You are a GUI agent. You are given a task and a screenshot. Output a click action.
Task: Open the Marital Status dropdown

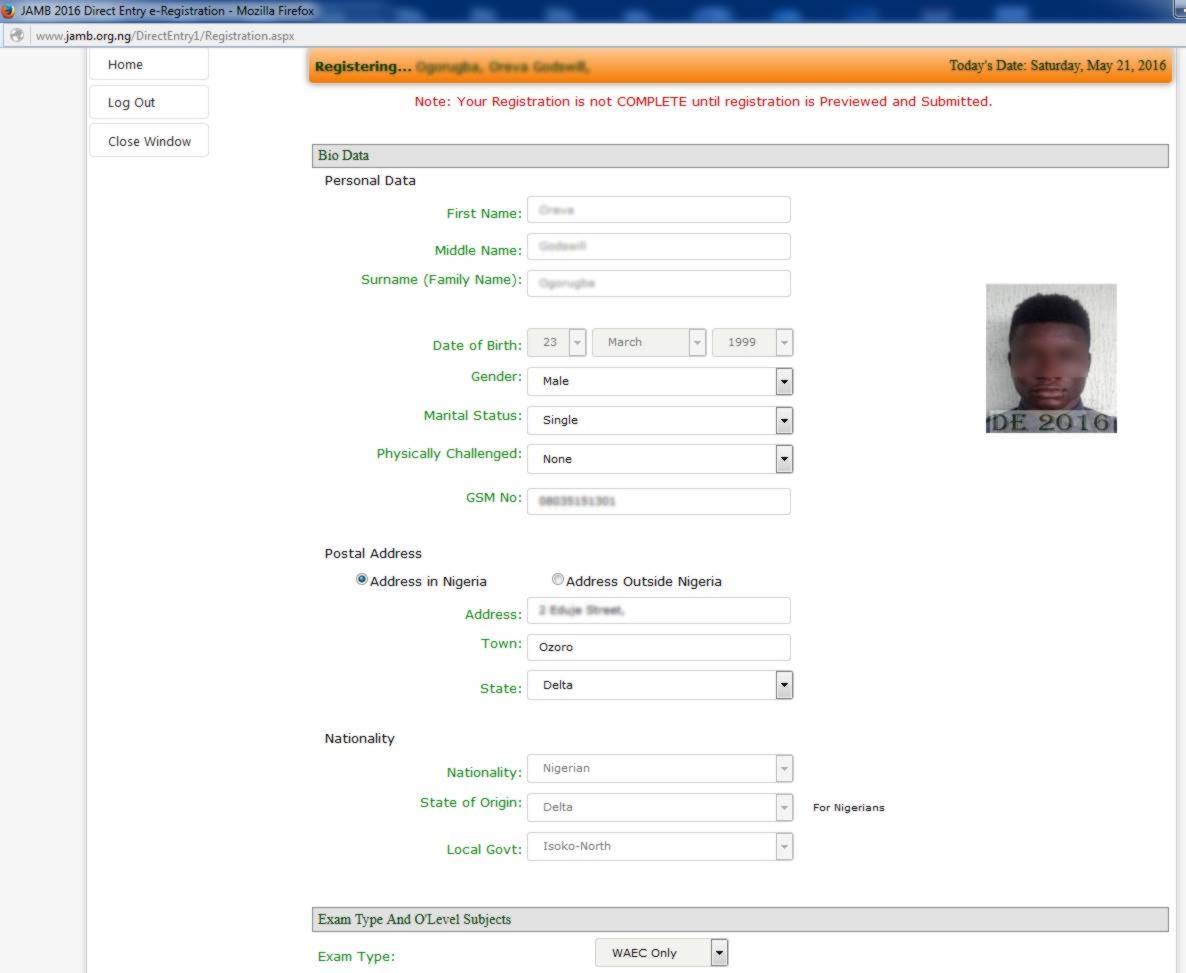(x=785, y=420)
